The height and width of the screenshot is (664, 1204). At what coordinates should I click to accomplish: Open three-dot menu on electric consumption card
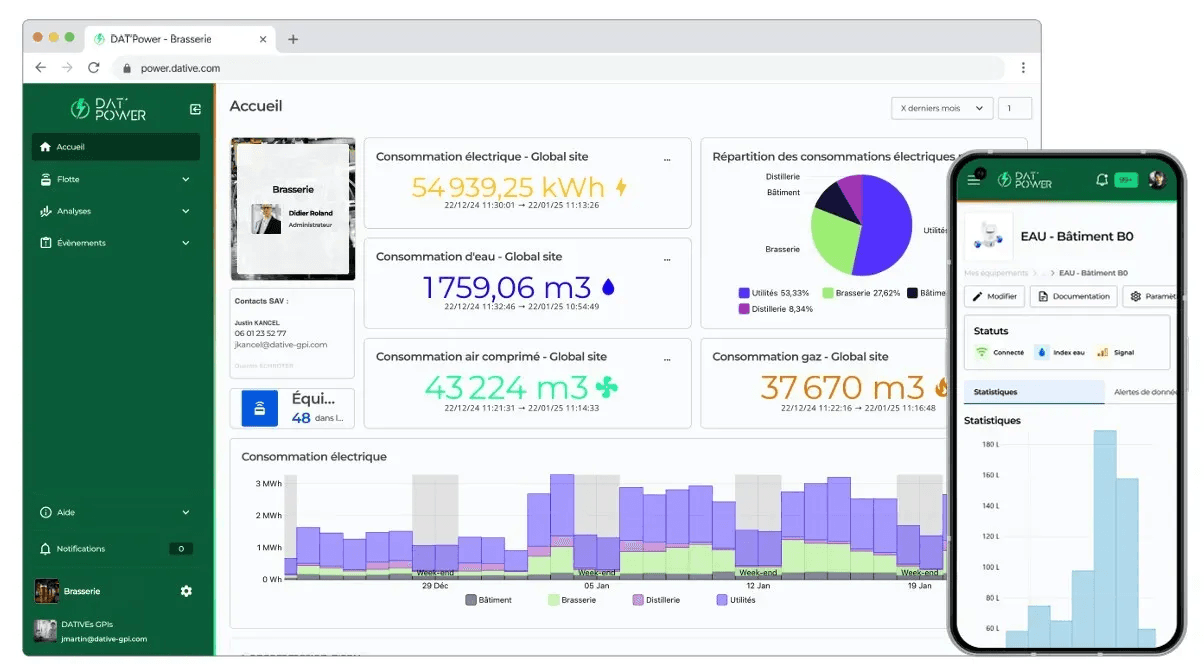tap(667, 158)
